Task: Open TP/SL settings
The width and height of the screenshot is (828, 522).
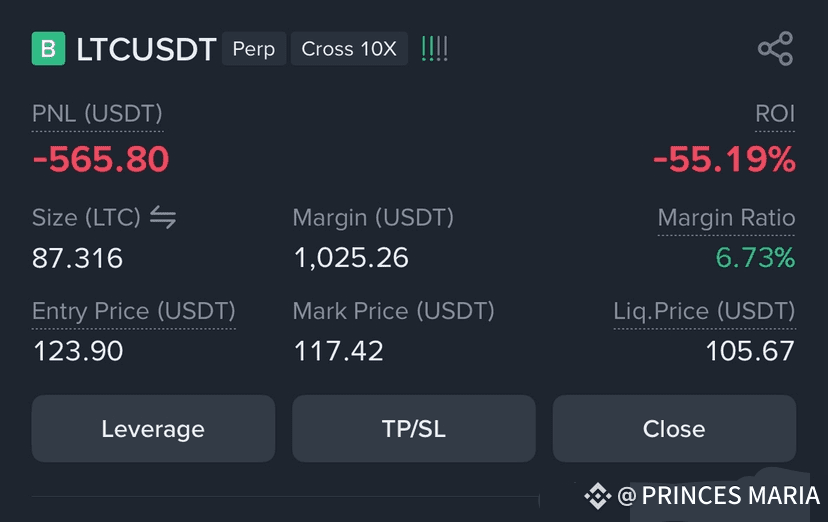Action: [414, 429]
